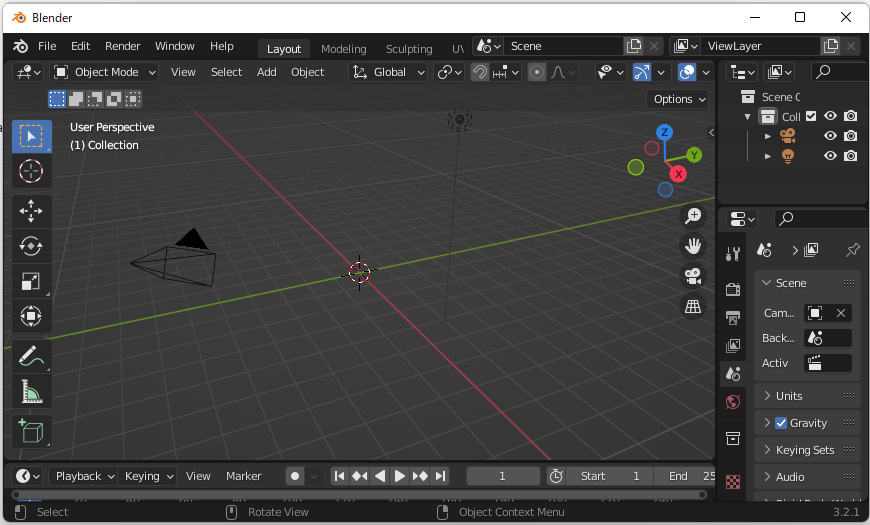Open World properties tab (globe icon)
This screenshot has width=870, height=525.
coord(733,402)
